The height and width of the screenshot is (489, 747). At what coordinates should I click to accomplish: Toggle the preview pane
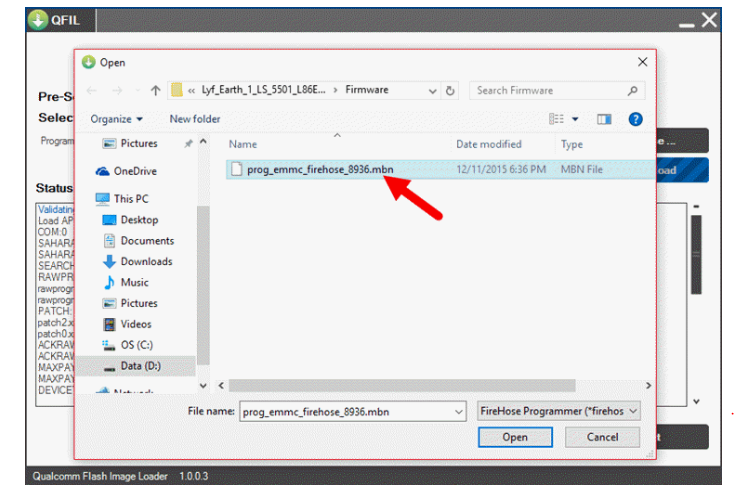604,119
